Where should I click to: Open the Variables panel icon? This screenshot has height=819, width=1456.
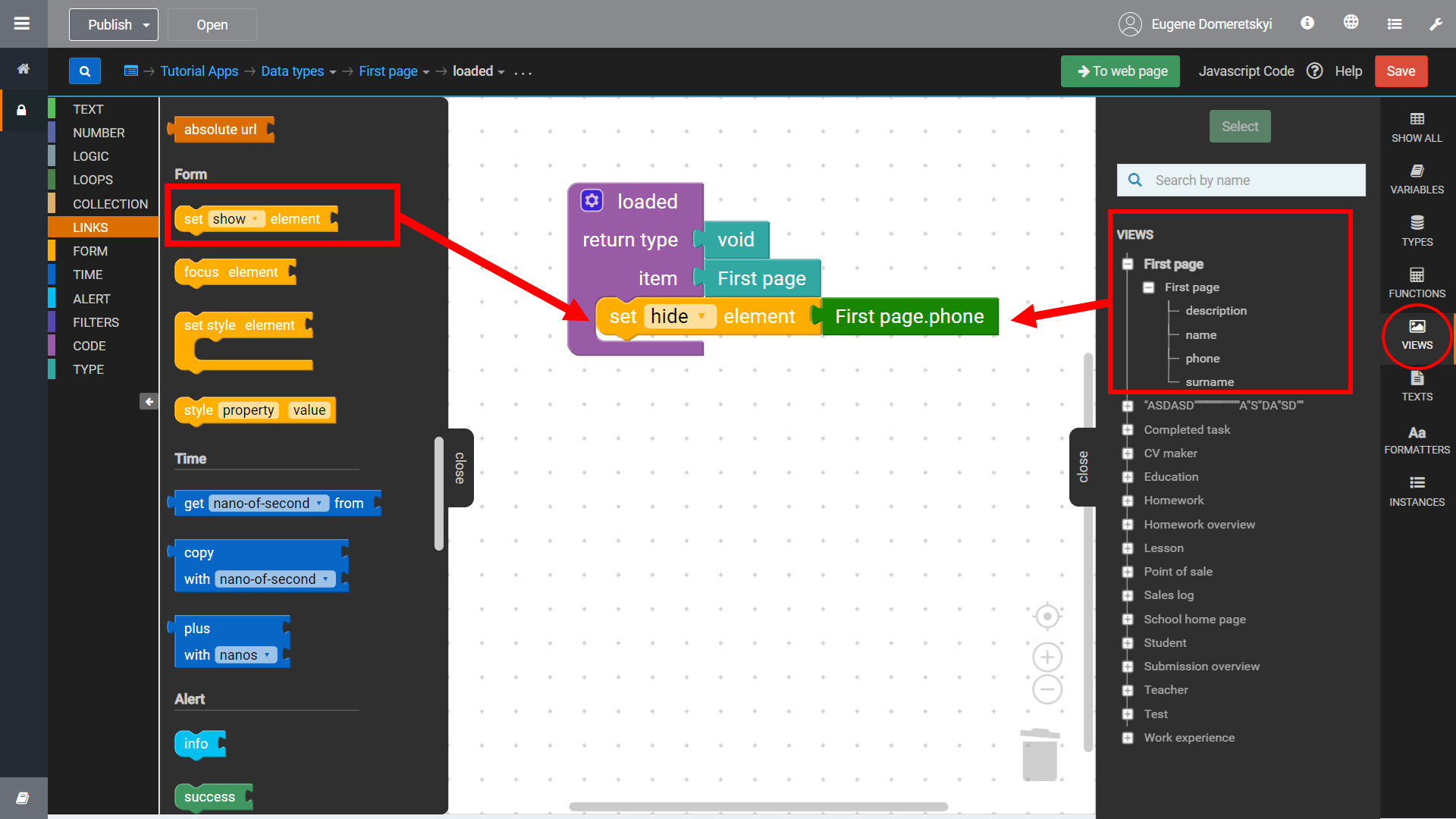click(1417, 179)
